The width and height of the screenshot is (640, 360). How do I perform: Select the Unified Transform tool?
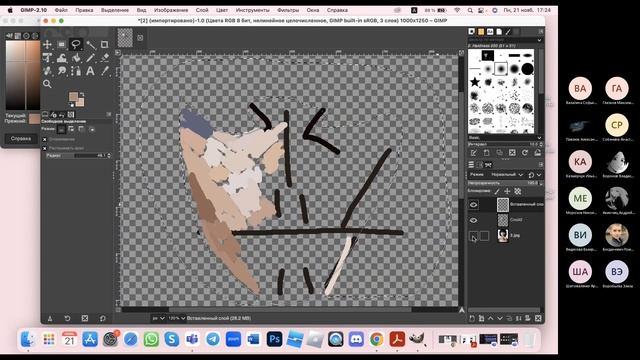[47, 58]
